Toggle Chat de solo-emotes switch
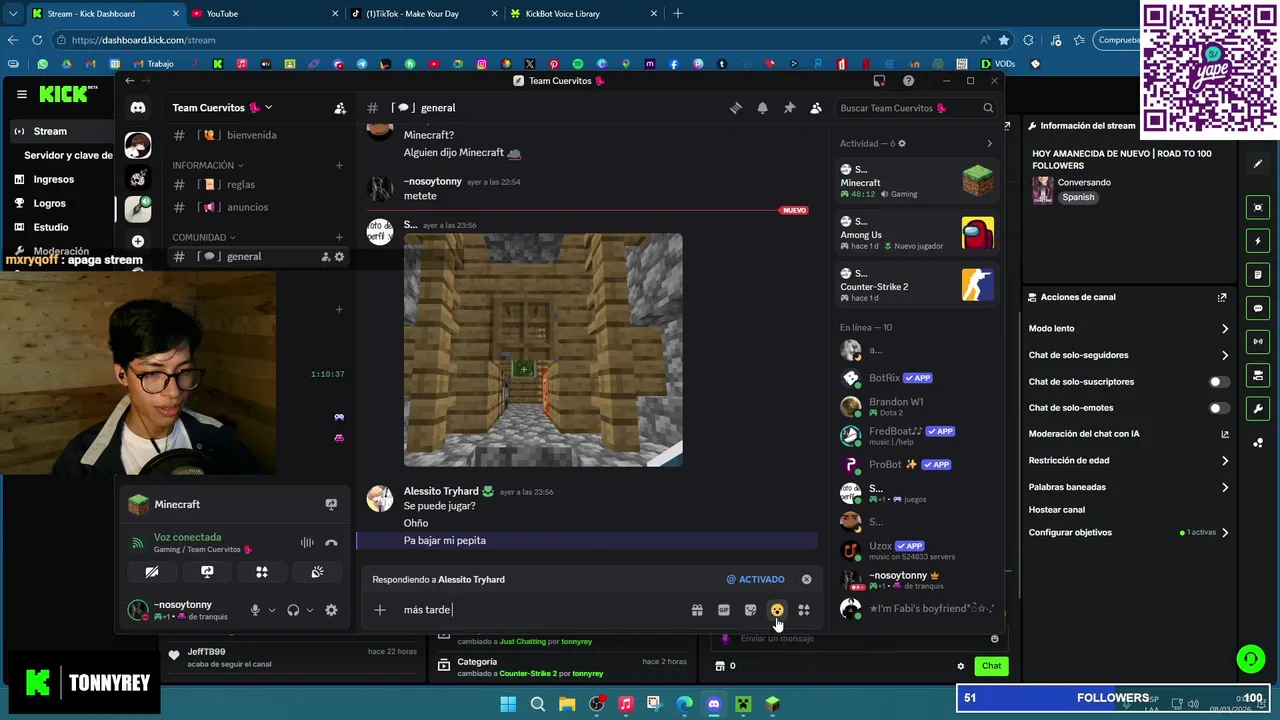 (x=1219, y=408)
